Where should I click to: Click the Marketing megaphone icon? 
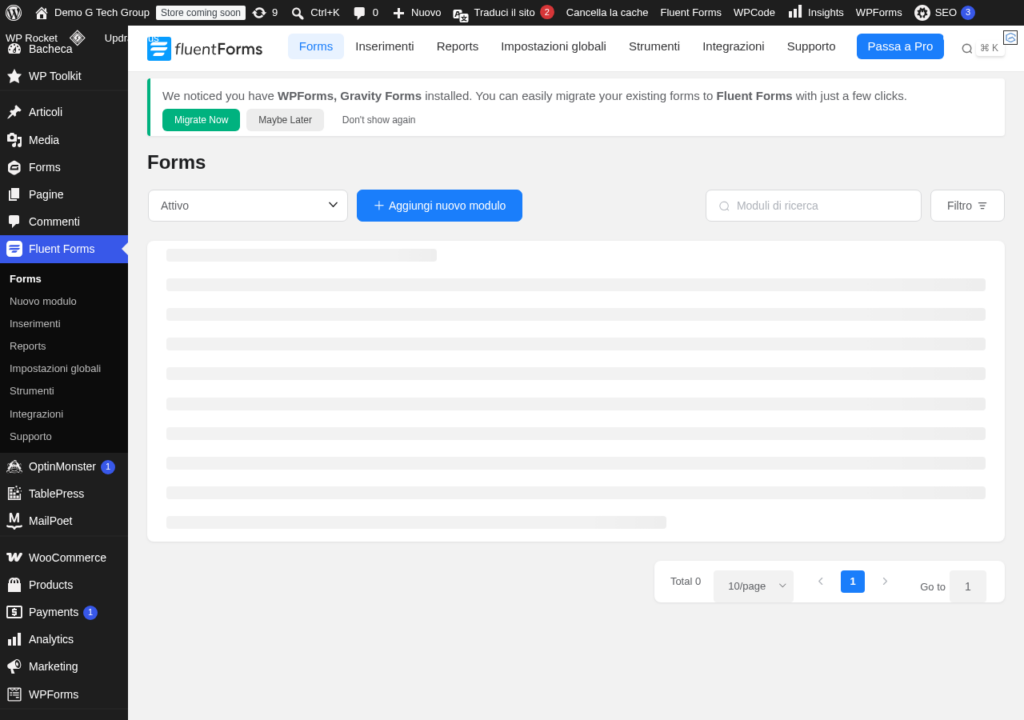pos(14,666)
